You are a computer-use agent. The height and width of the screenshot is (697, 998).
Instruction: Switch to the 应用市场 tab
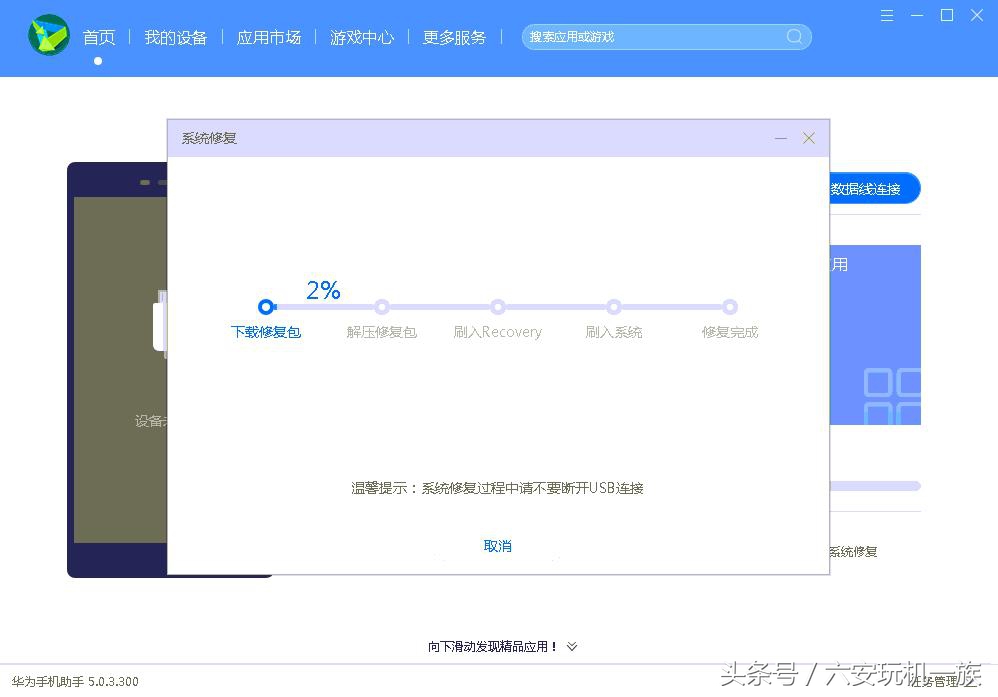pyautogui.click(x=268, y=37)
